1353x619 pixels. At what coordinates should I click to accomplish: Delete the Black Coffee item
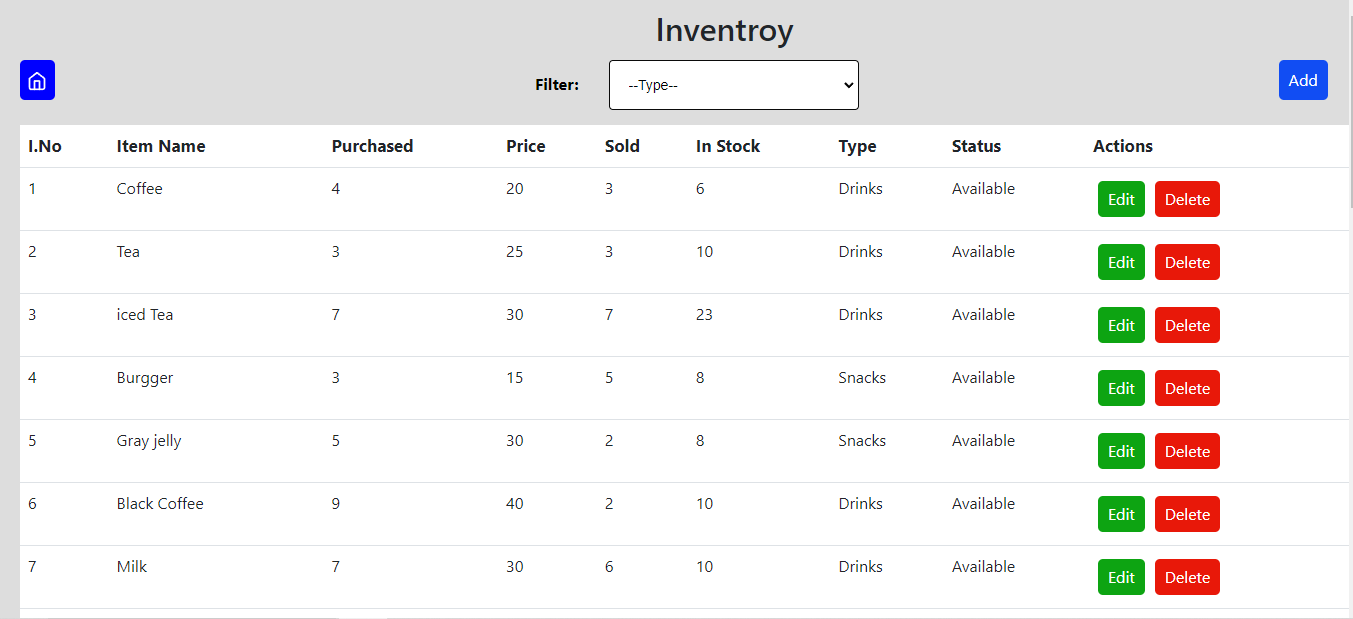[x=1187, y=514]
